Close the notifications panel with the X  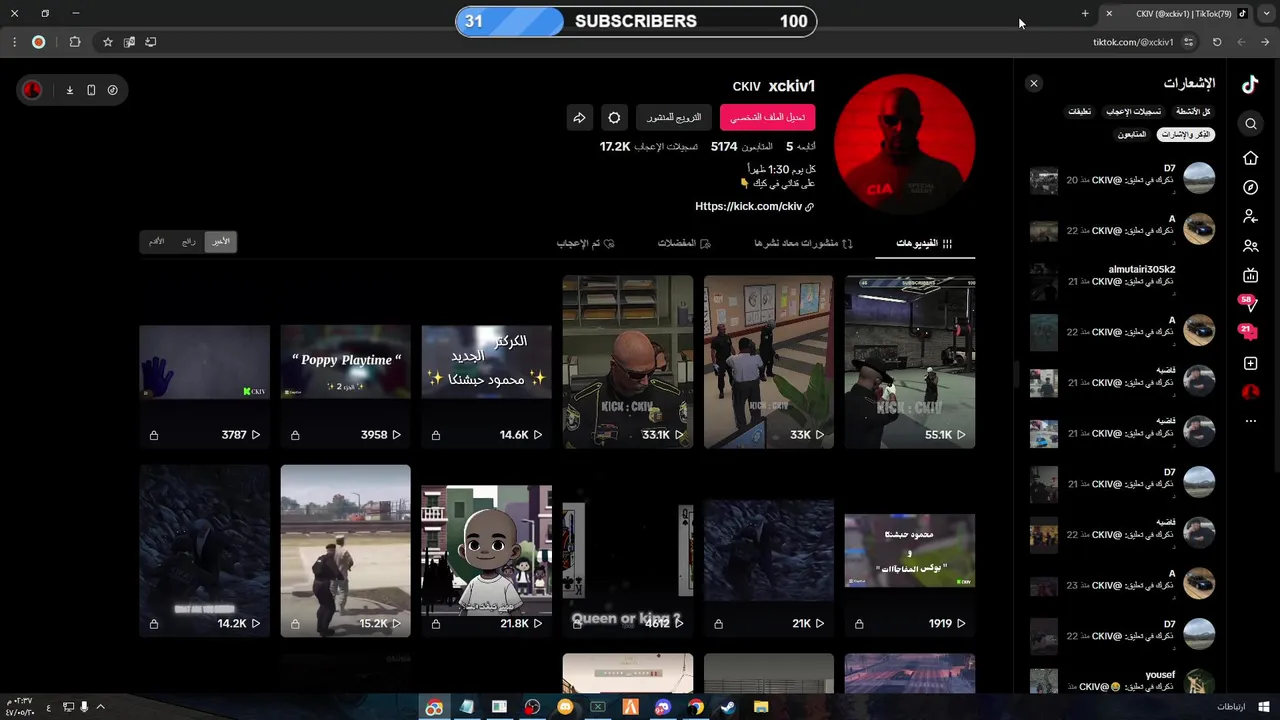(x=1034, y=84)
